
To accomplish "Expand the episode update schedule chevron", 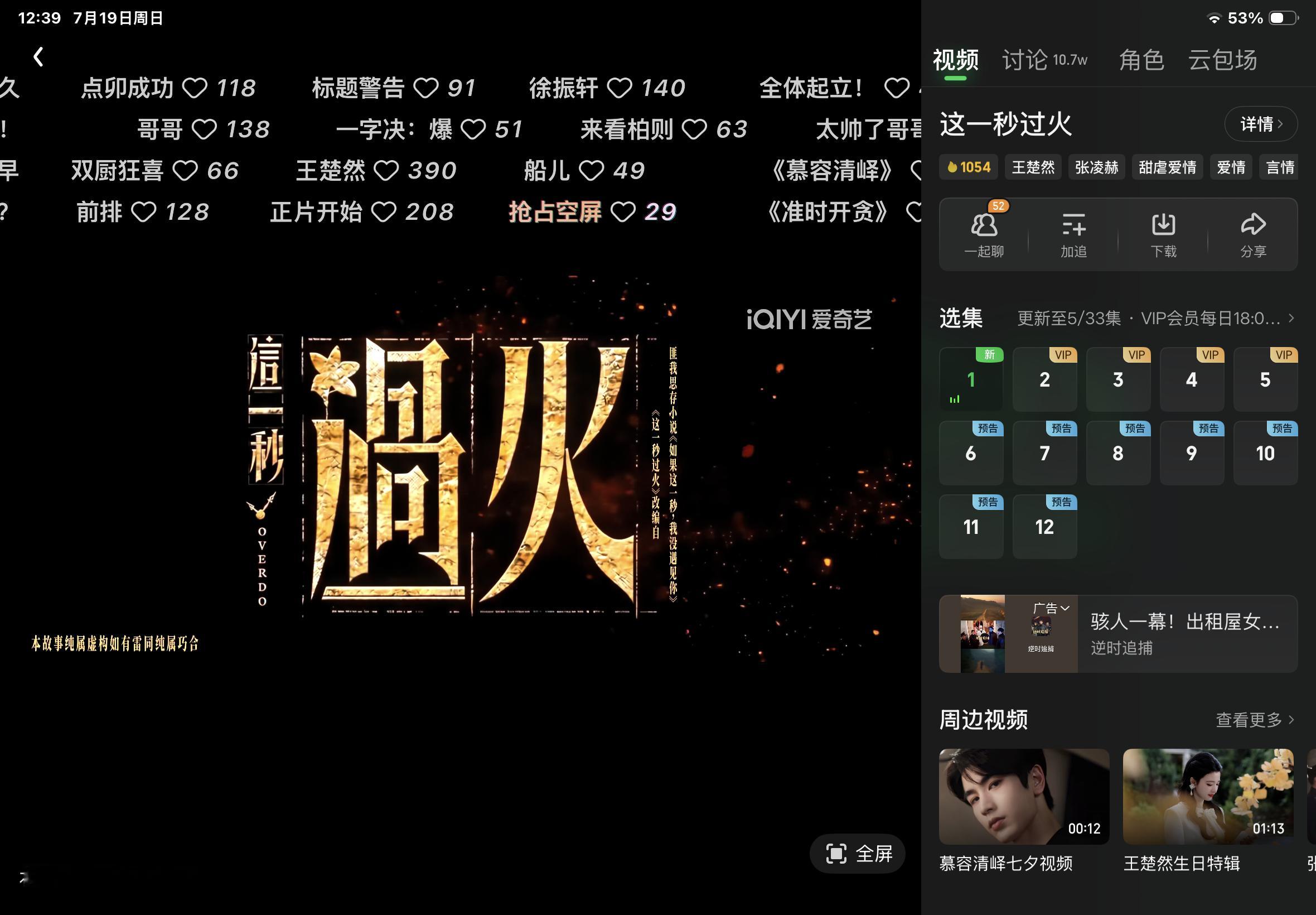I will [1291, 317].
